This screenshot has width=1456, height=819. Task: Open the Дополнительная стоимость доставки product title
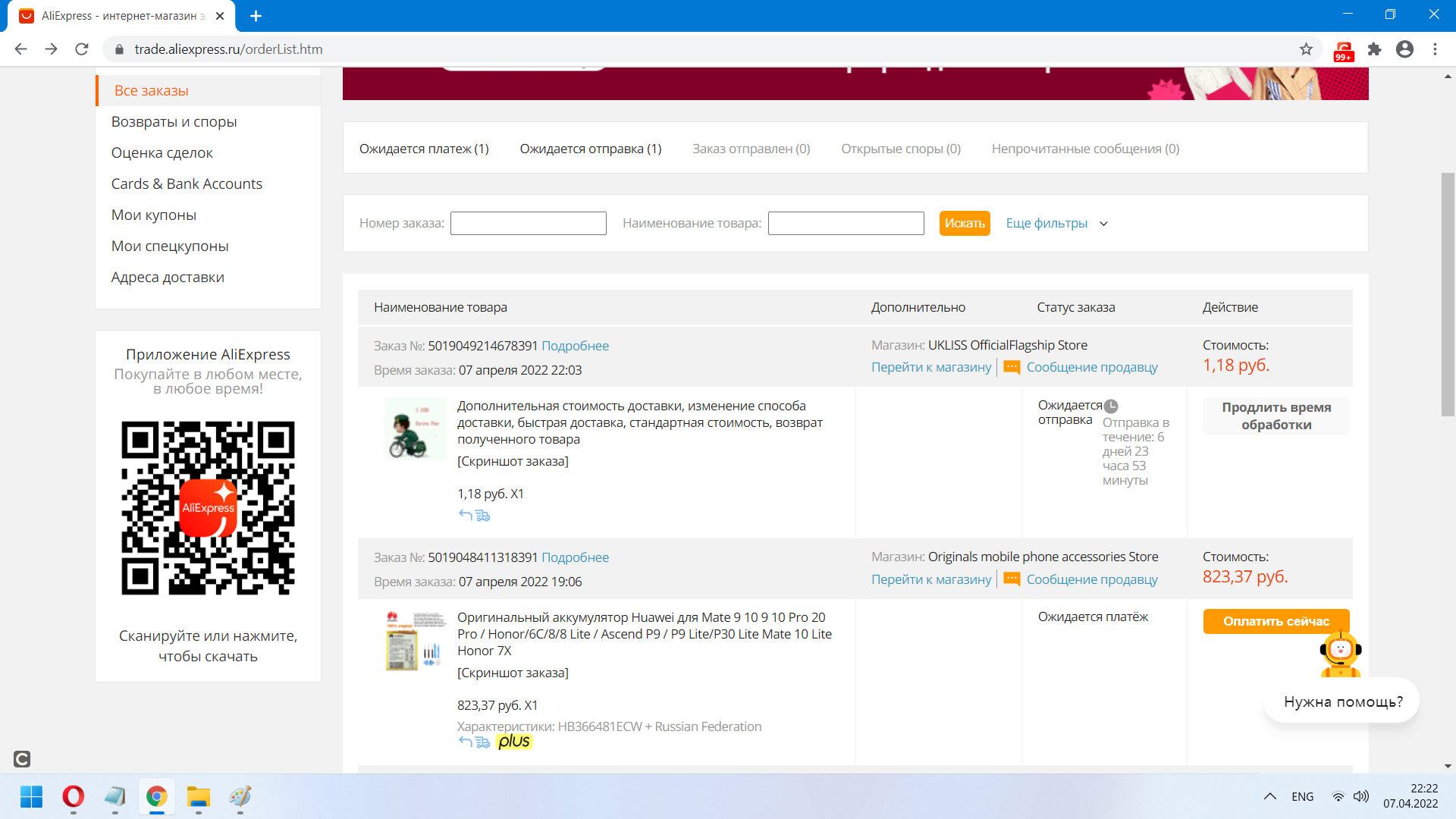tap(640, 422)
